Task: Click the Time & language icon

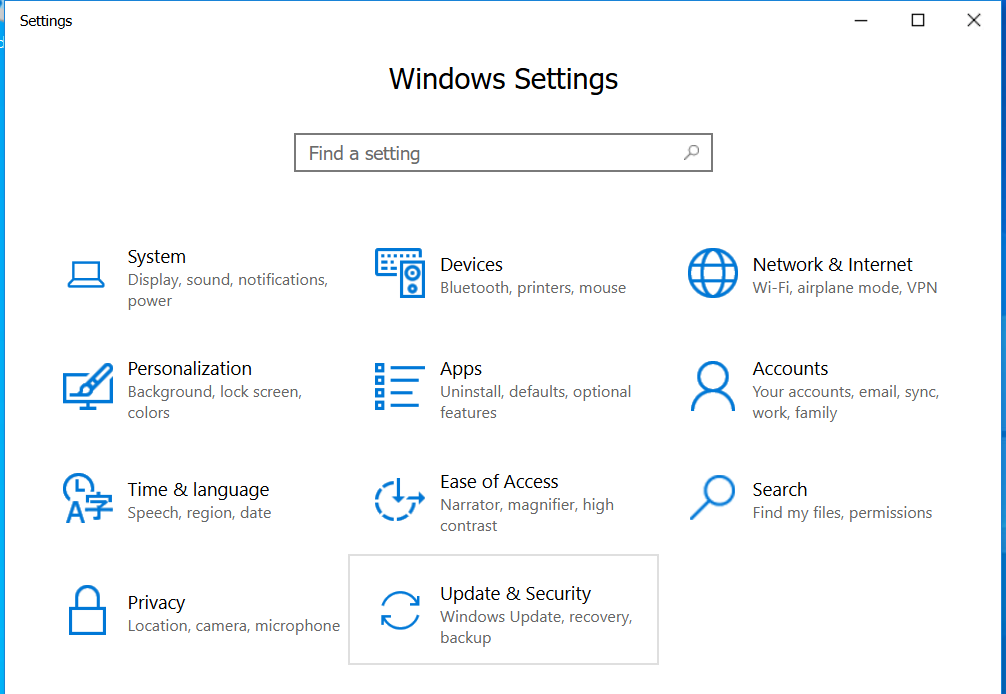Action: [x=87, y=499]
